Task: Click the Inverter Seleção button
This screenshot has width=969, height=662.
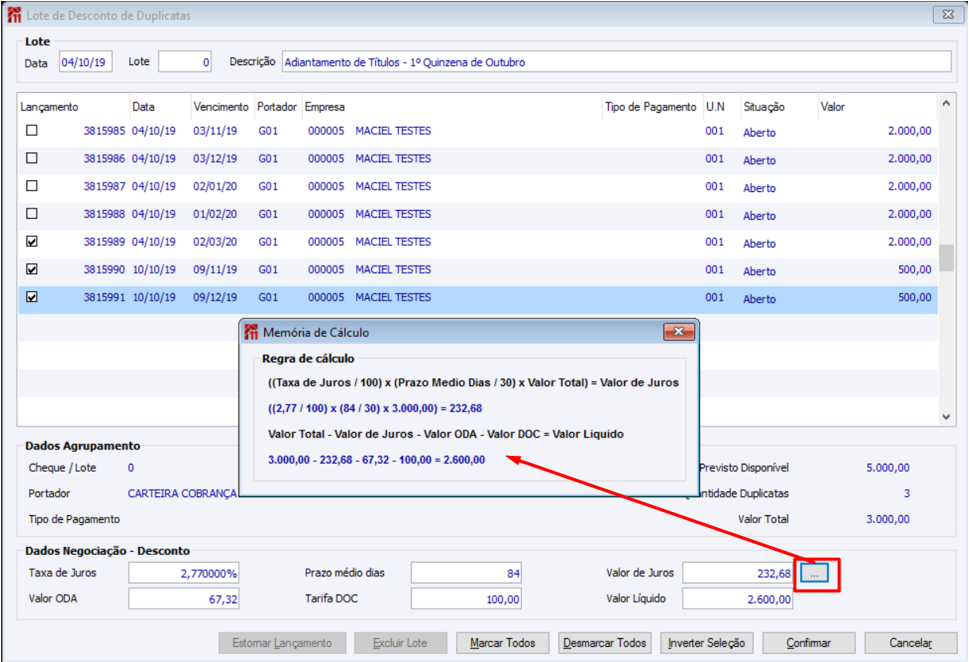Action: click(x=706, y=643)
